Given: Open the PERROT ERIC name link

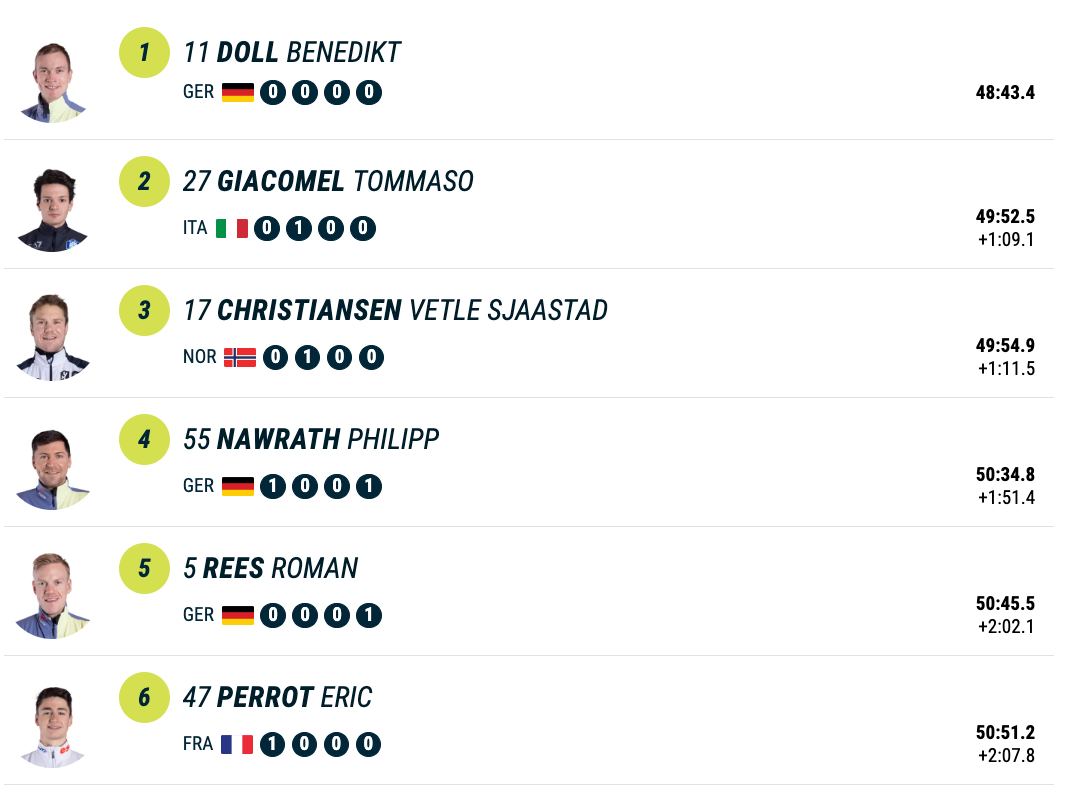Looking at the screenshot, I should [278, 697].
